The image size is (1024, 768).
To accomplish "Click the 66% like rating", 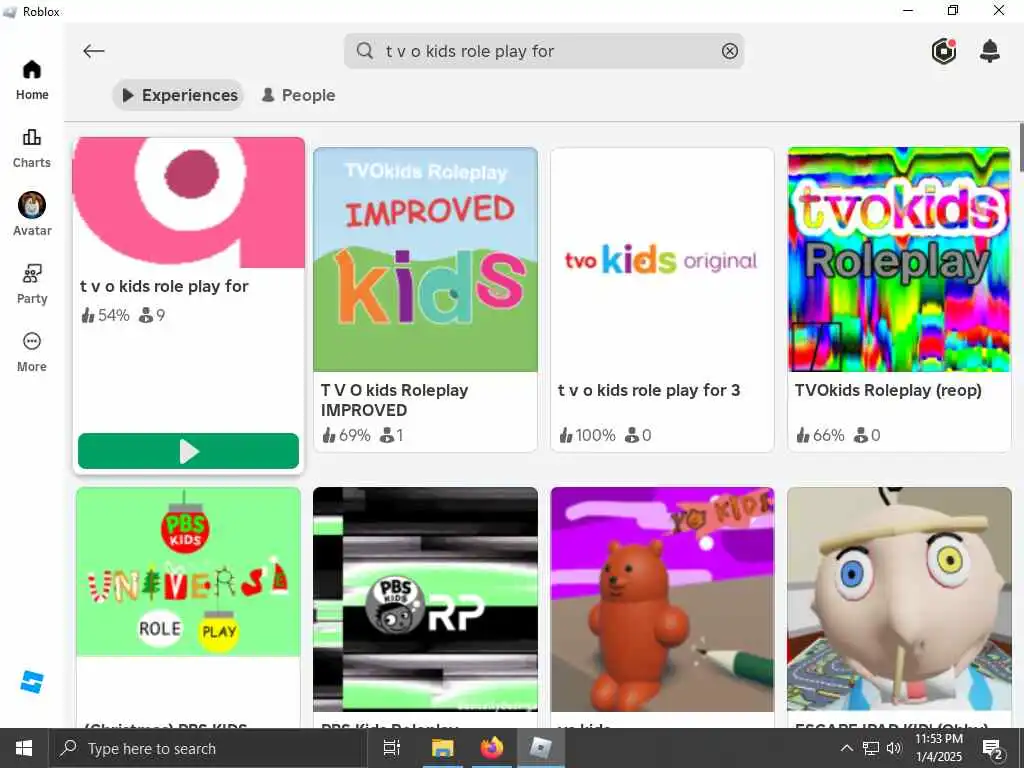I will click(820, 435).
